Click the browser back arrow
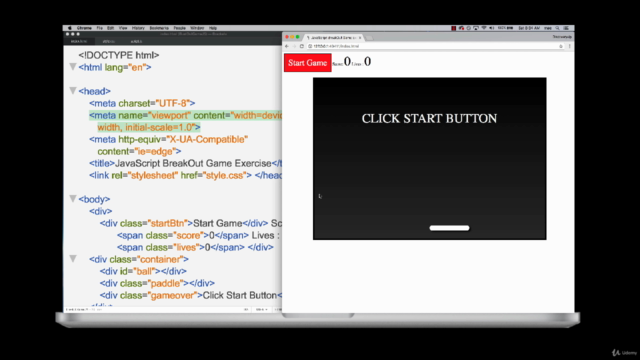The image size is (640, 360). click(287, 46)
